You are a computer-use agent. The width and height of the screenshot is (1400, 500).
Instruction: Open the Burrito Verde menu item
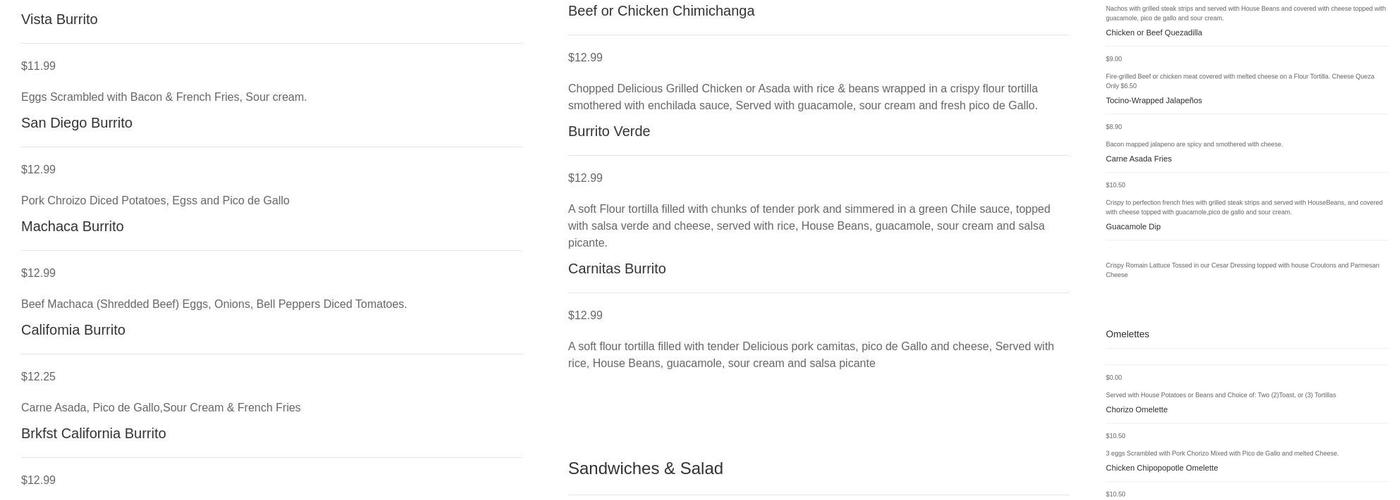[609, 131]
